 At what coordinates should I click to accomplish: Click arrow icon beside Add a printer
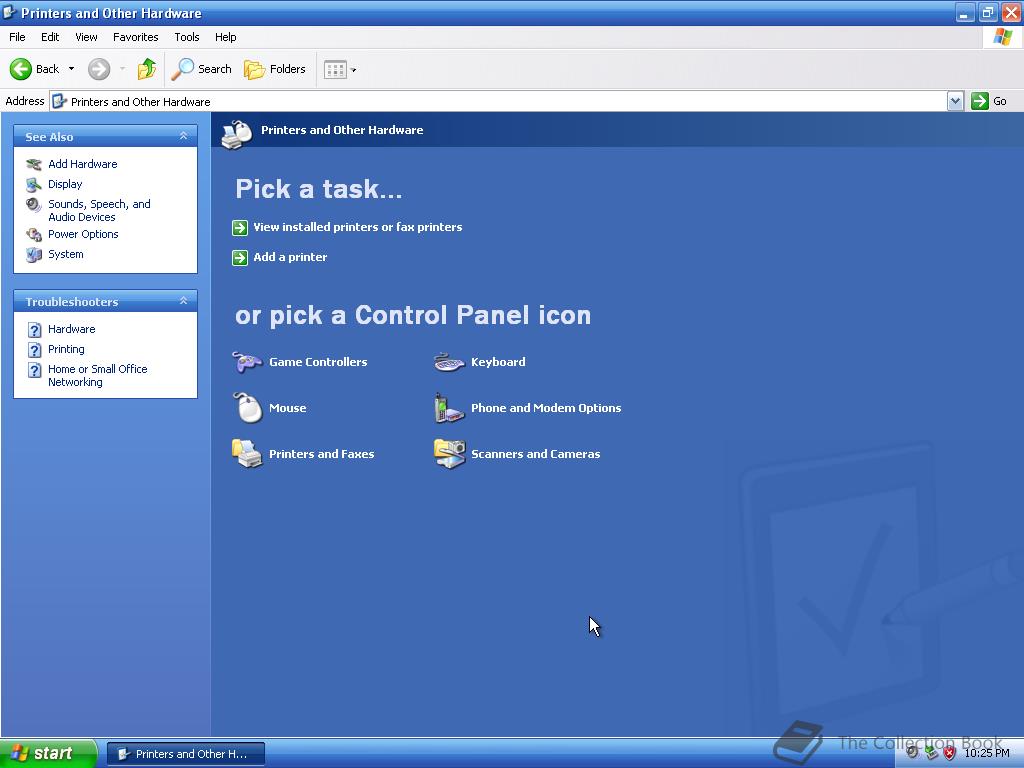(x=240, y=257)
